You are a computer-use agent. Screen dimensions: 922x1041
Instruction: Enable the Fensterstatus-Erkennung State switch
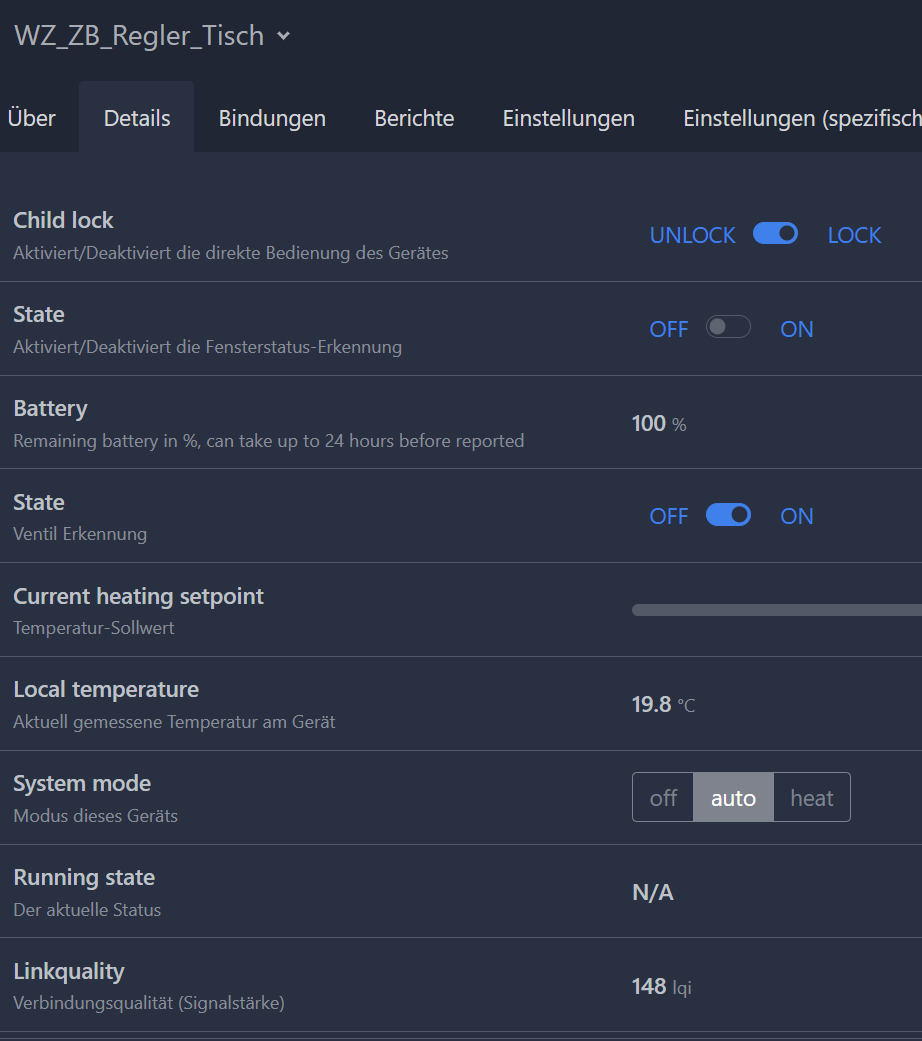point(728,328)
